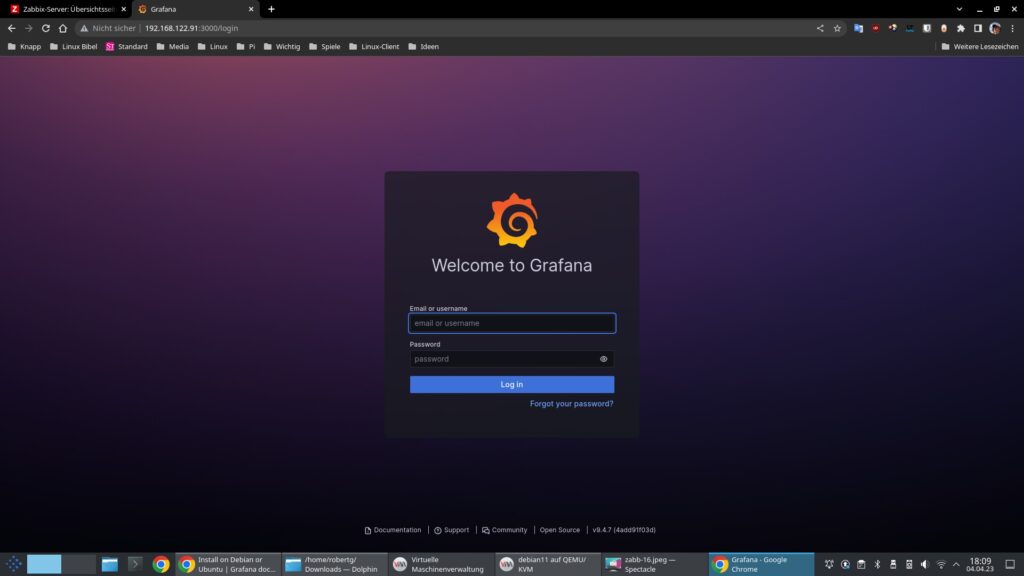Open the tab search dropdown arrow

(x=959, y=9)
